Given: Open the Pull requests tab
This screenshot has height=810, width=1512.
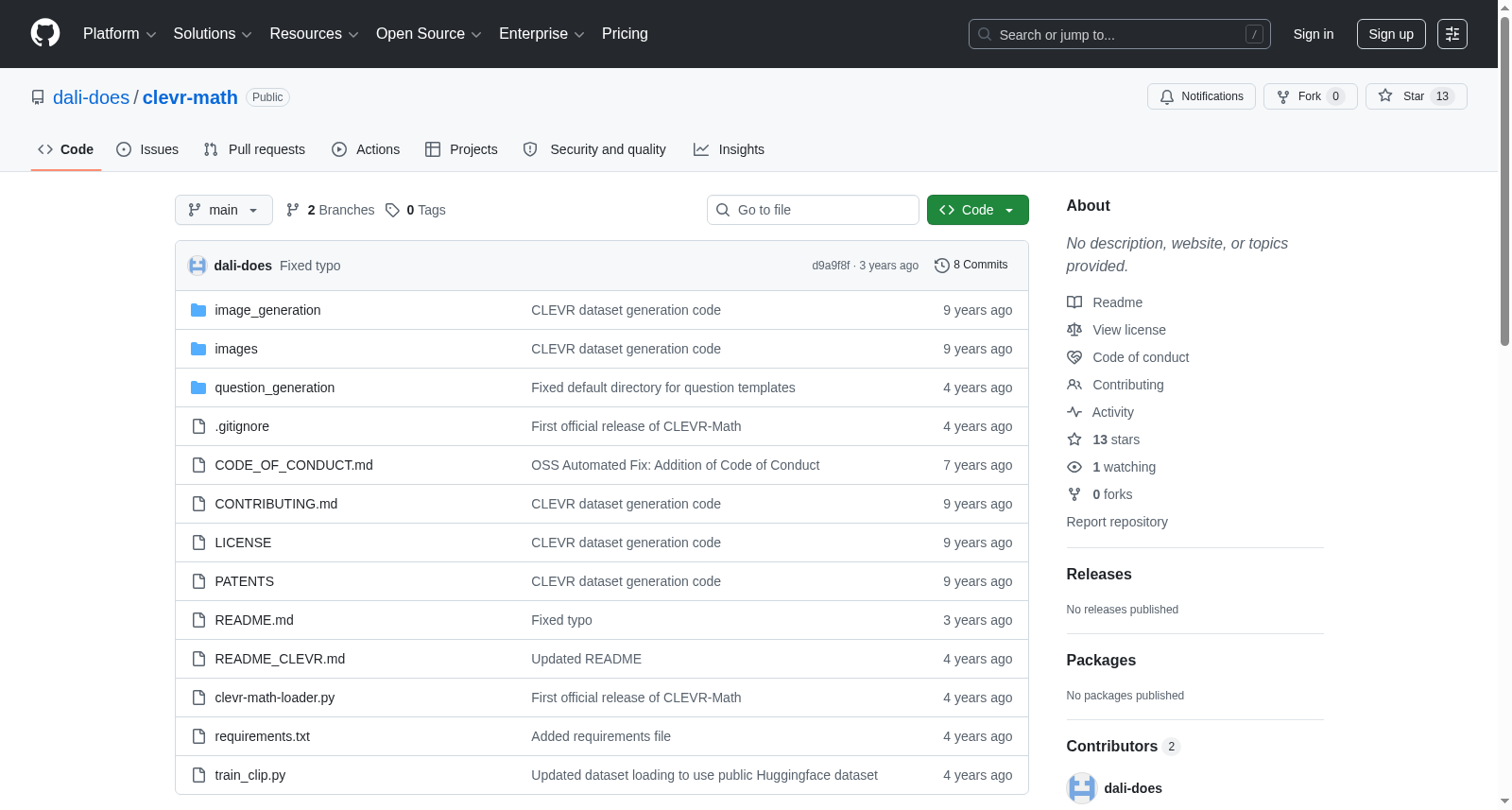Looking at the screenshot, I should point(254,149).
